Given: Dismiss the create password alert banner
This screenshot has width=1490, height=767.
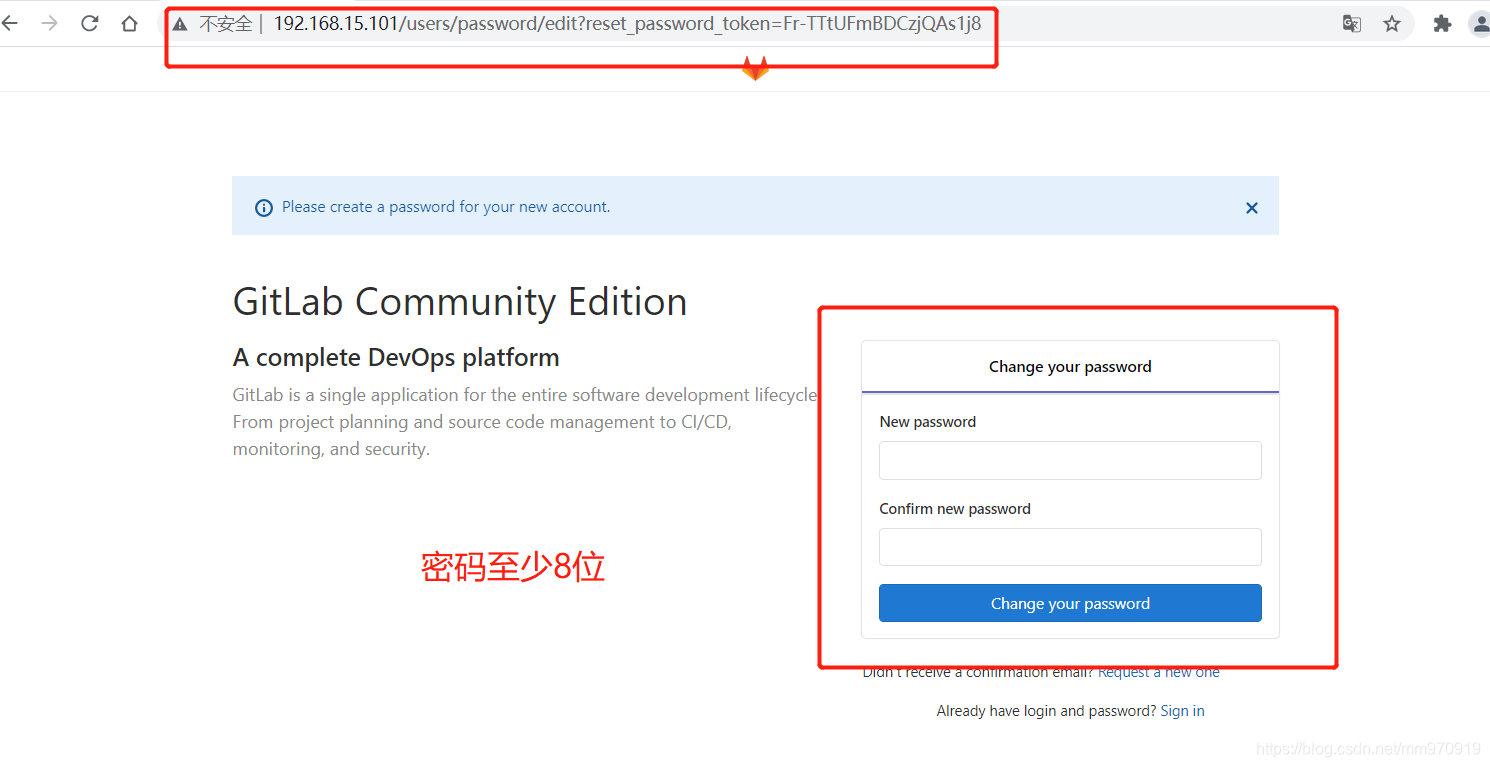Looking at the screenshot, I should (1252, 208).
